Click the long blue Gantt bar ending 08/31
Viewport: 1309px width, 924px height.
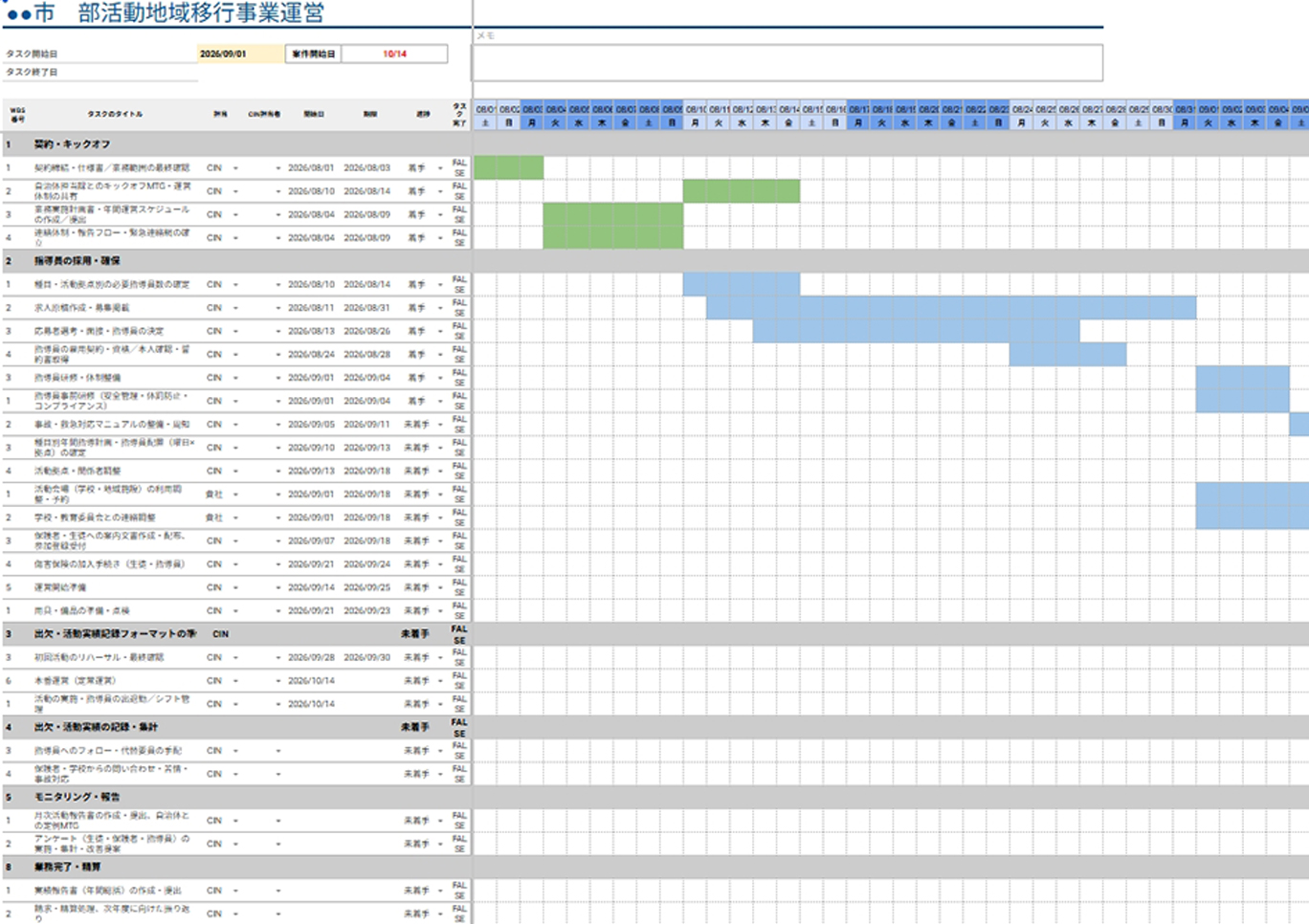951,308
